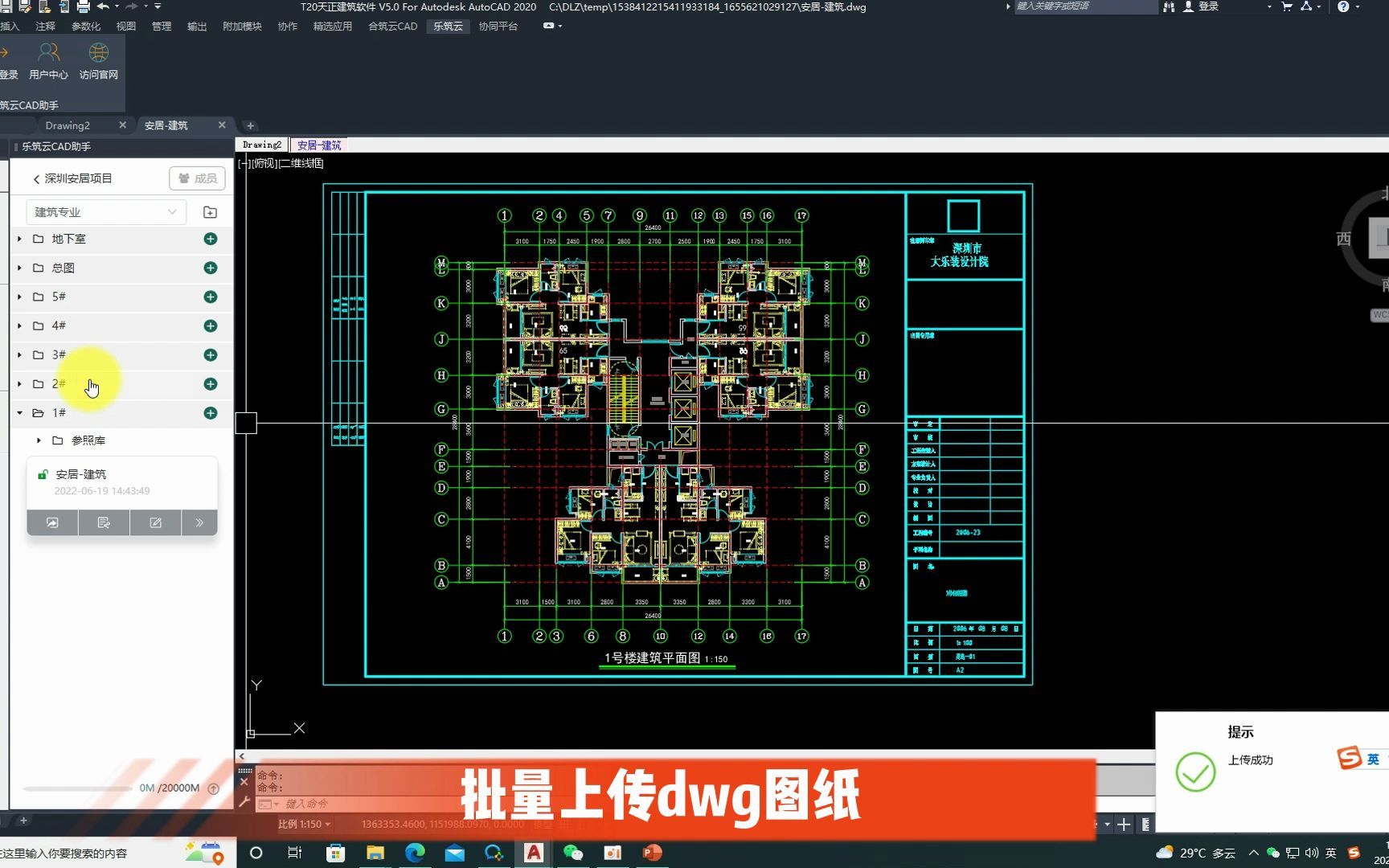1389x868 pixels.
Task: Switch to the Drawing2 drawing tab
Action: [x=67, y=125]
